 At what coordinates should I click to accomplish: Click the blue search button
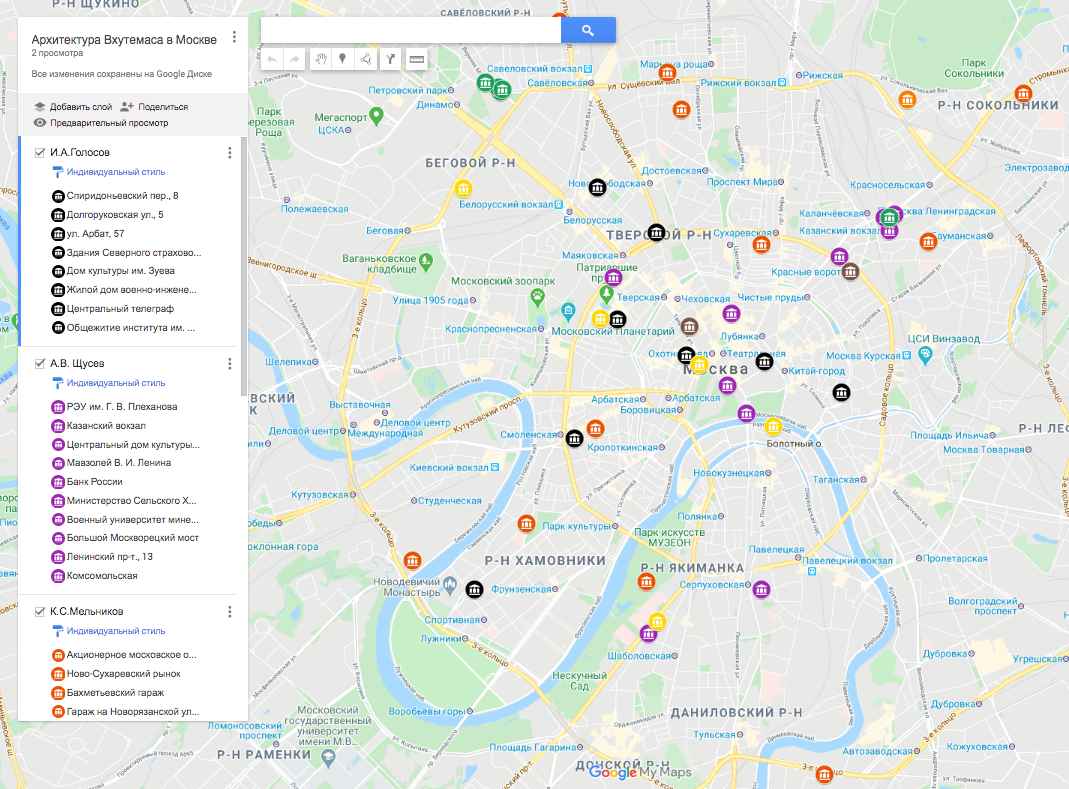pos(588,30)
